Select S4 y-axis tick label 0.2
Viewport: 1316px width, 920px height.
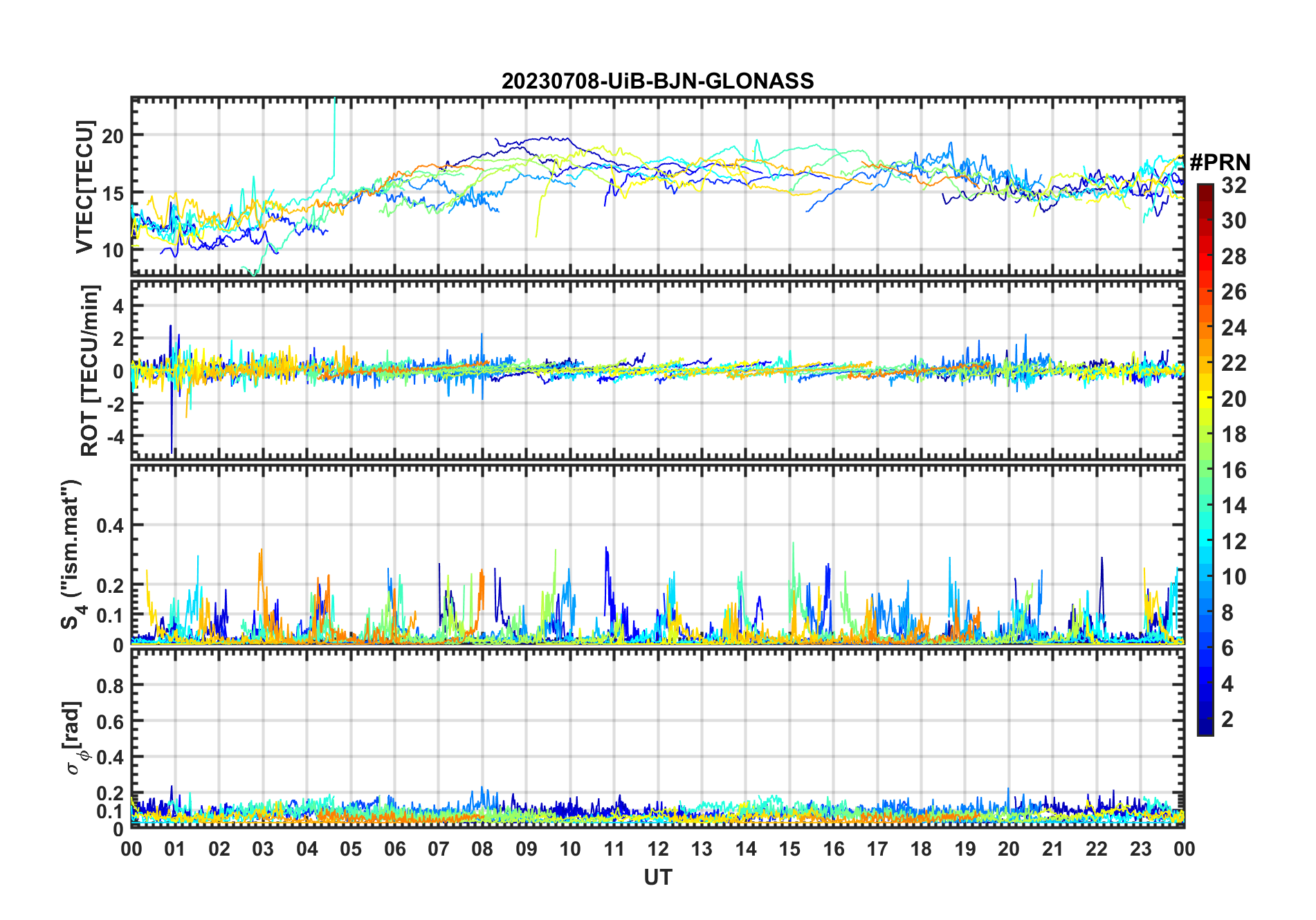(110, 585)
